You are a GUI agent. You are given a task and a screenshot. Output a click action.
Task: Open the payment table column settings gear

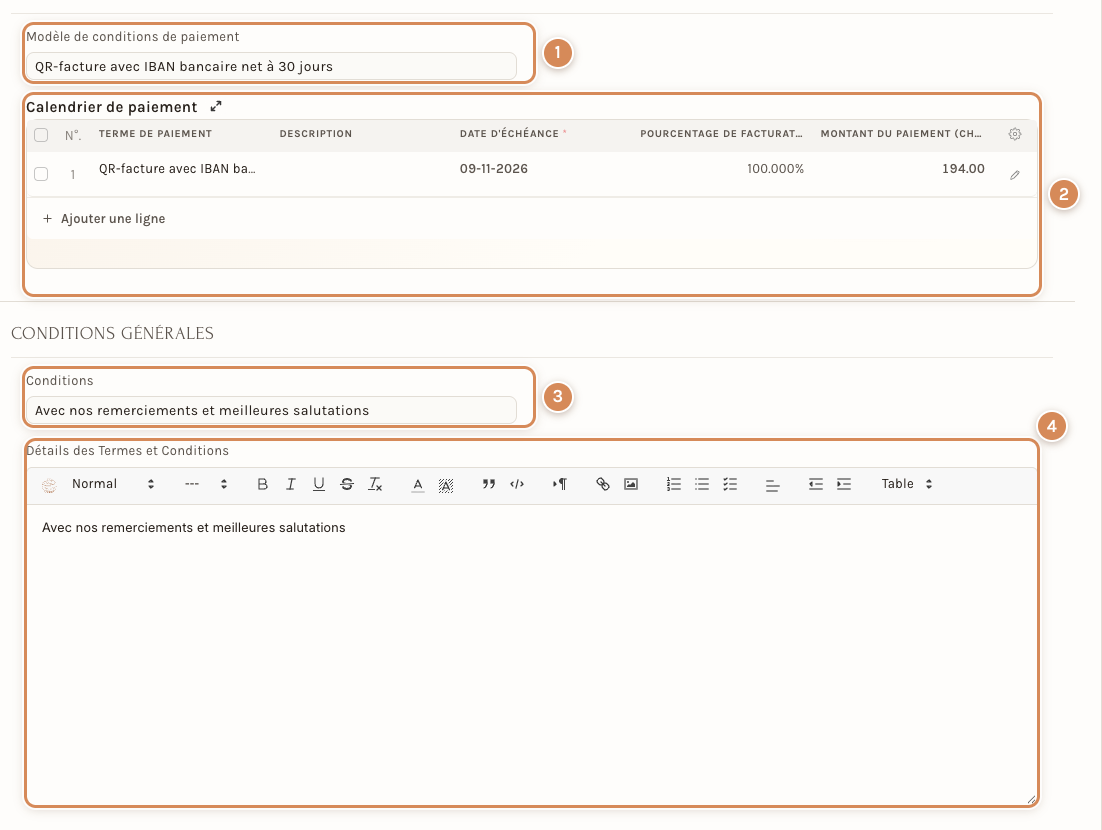1014,134
